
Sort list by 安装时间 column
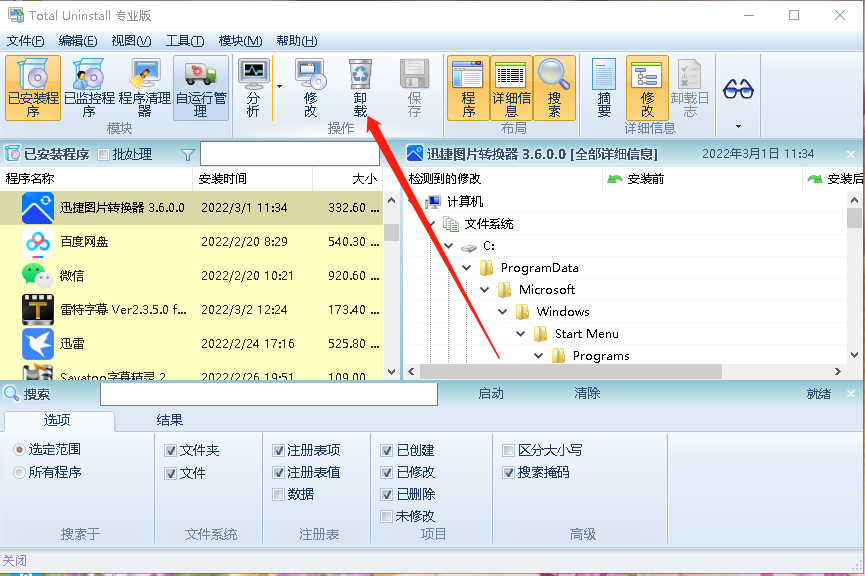coord(252,179)
